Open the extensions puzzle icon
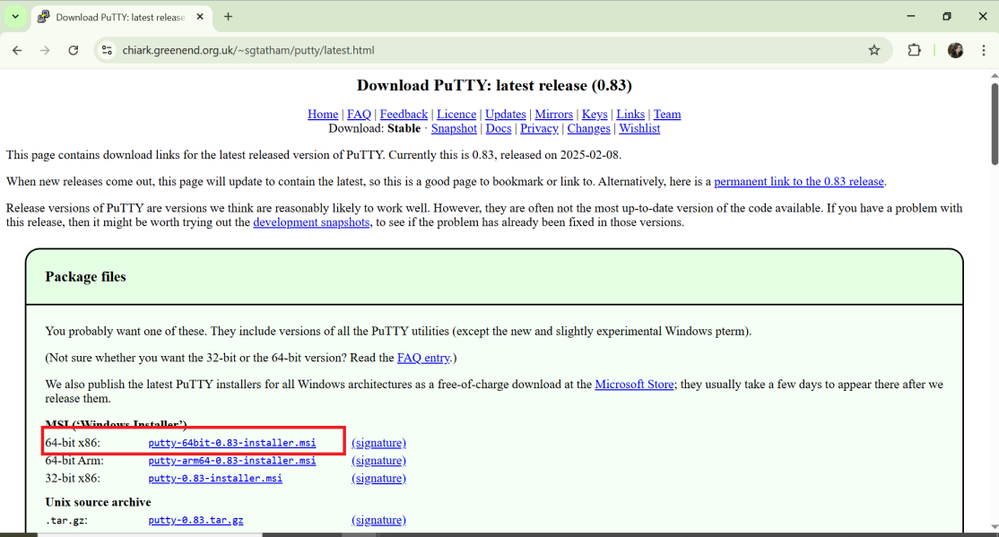 click(x=914, y=50)
